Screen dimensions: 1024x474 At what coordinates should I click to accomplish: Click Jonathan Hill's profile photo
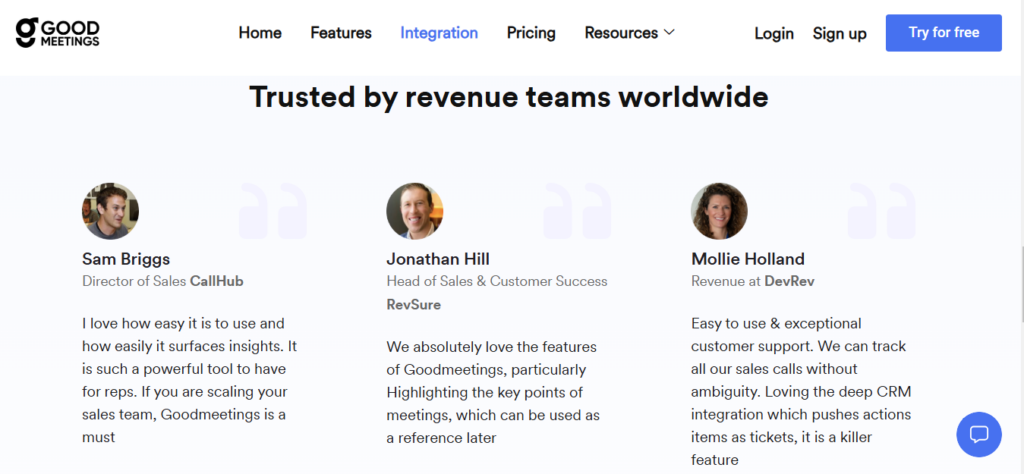click(414, 211)
